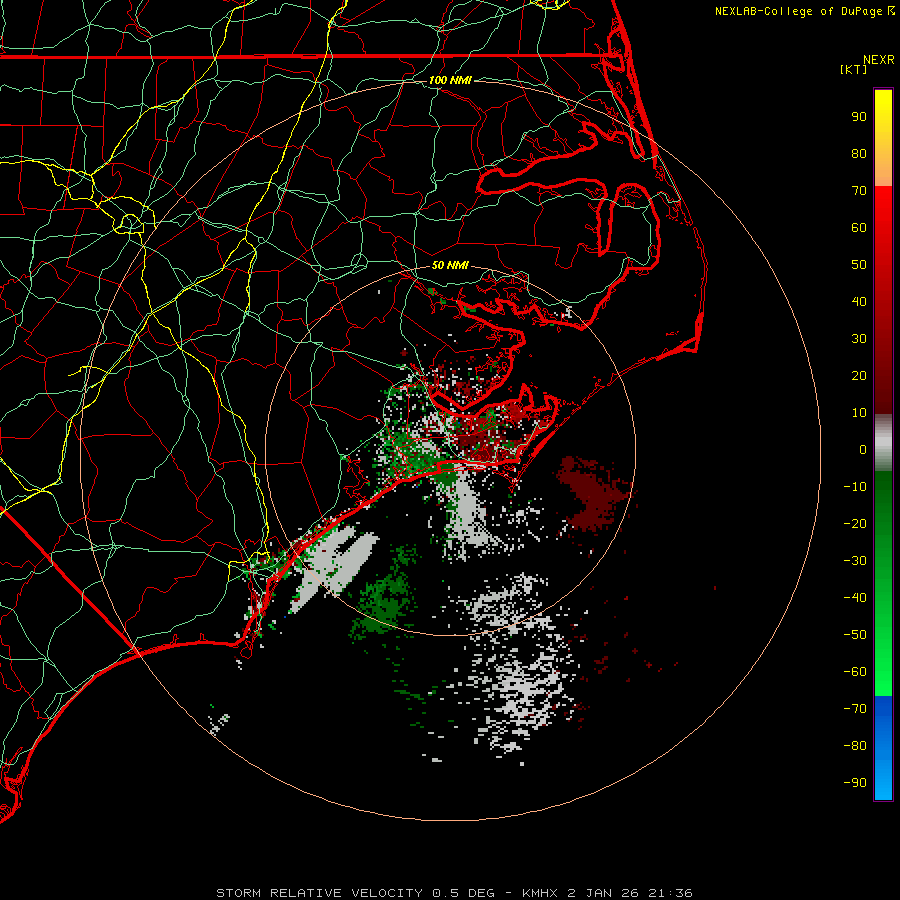Pick the orange segment of the color bar

click(883, 166)
